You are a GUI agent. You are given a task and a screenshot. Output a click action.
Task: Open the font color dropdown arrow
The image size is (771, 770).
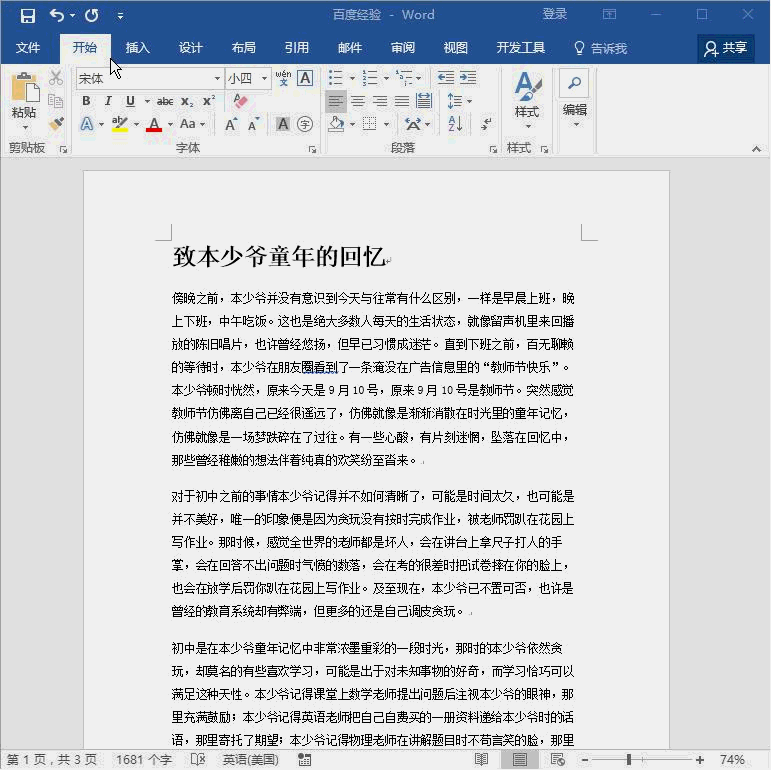[170, 124]
